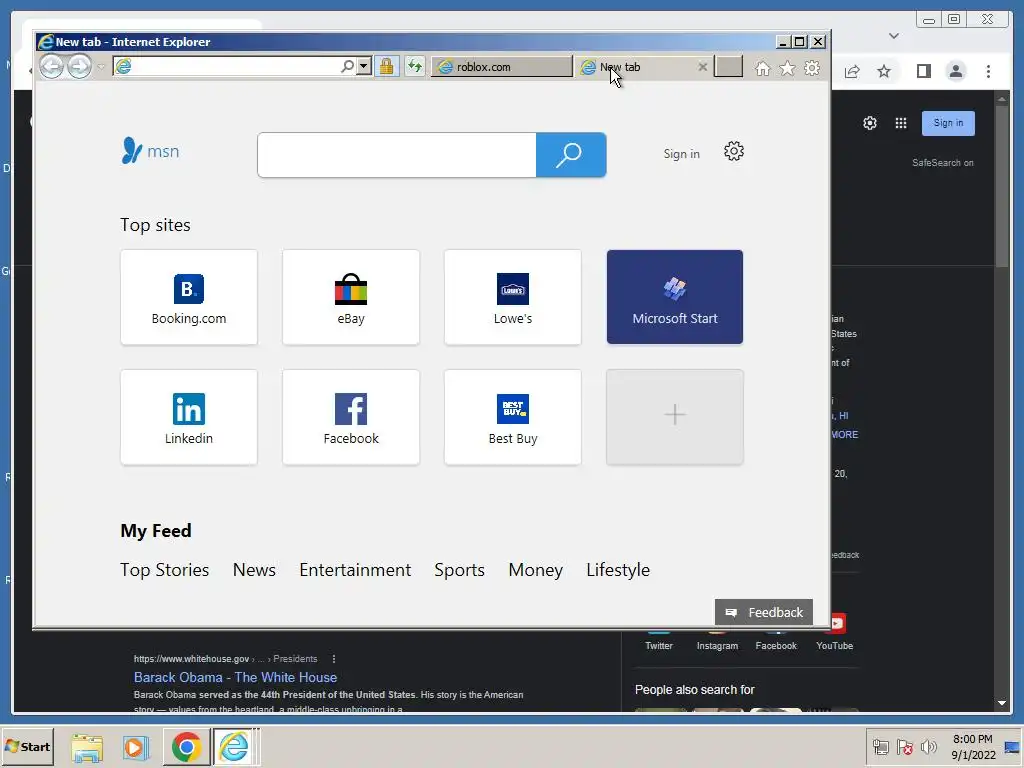Image resolution: width=1024 pixels, height=768 pixels.
Task: Open a blank new tab button in IE
Action: point(728,67)
